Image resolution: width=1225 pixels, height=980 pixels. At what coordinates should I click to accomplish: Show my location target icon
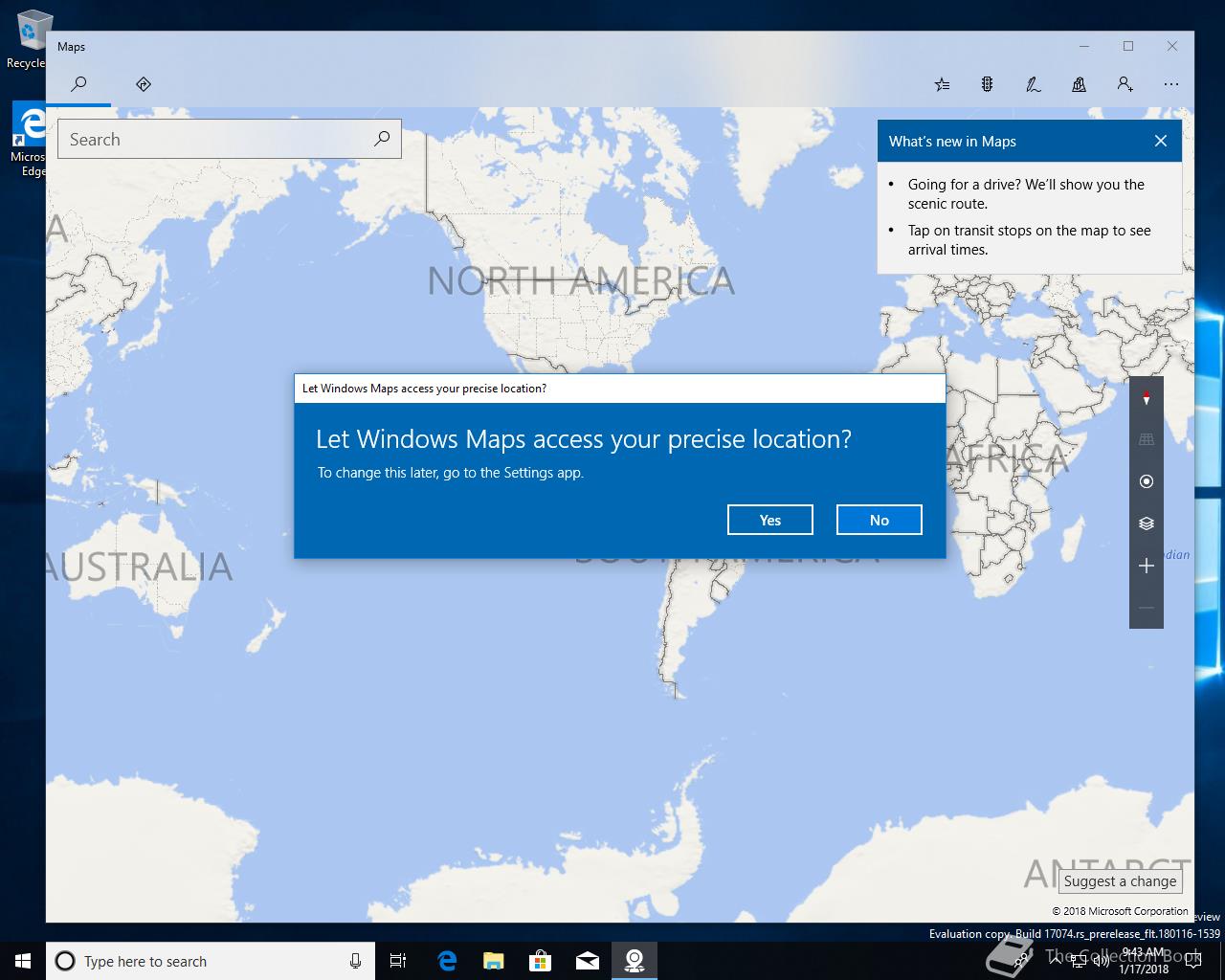[x=1147, y=481]
